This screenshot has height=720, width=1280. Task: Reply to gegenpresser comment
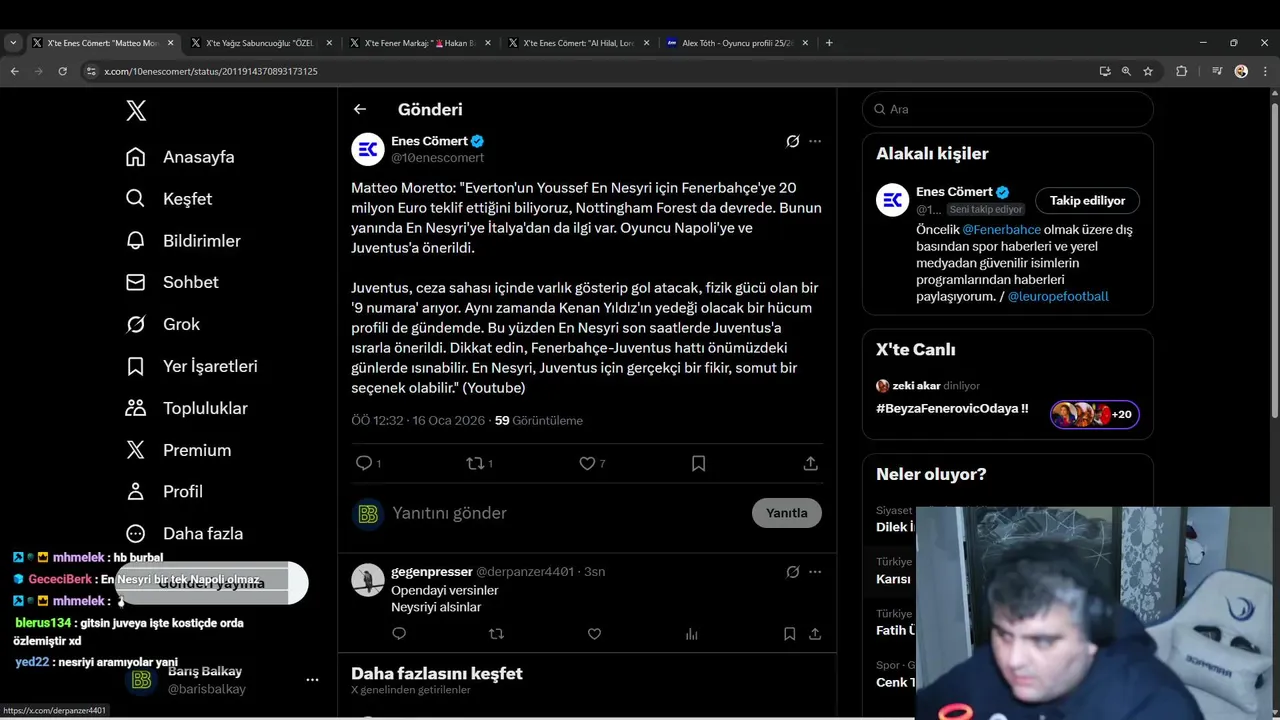[399, 634]
